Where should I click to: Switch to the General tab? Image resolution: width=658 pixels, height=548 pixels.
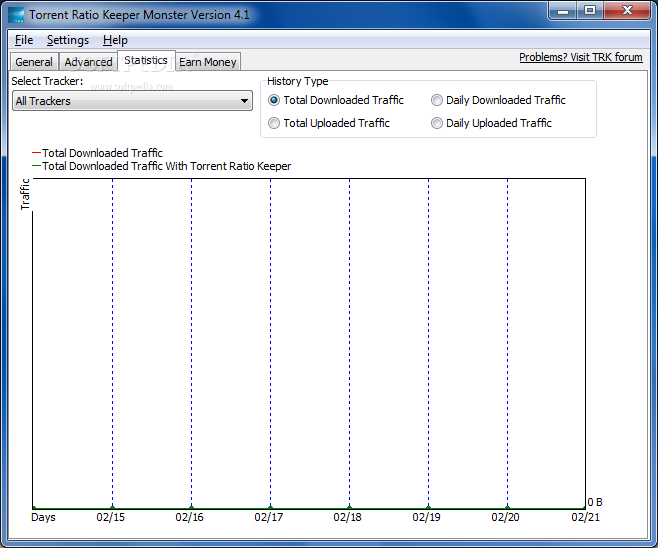[34, 62]
